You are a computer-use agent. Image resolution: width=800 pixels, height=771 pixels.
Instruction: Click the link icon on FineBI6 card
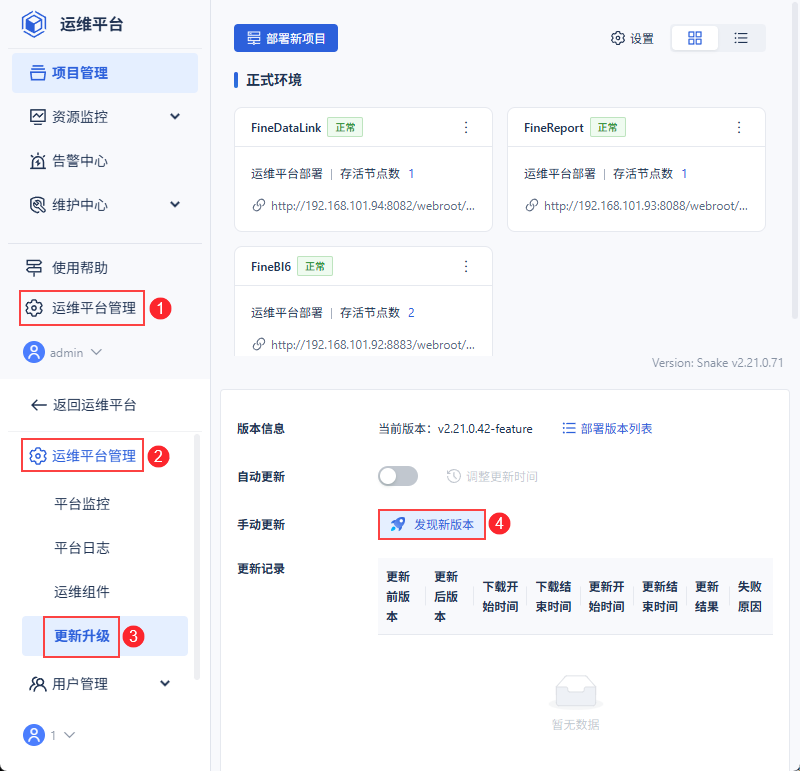[x=259, y=344]
